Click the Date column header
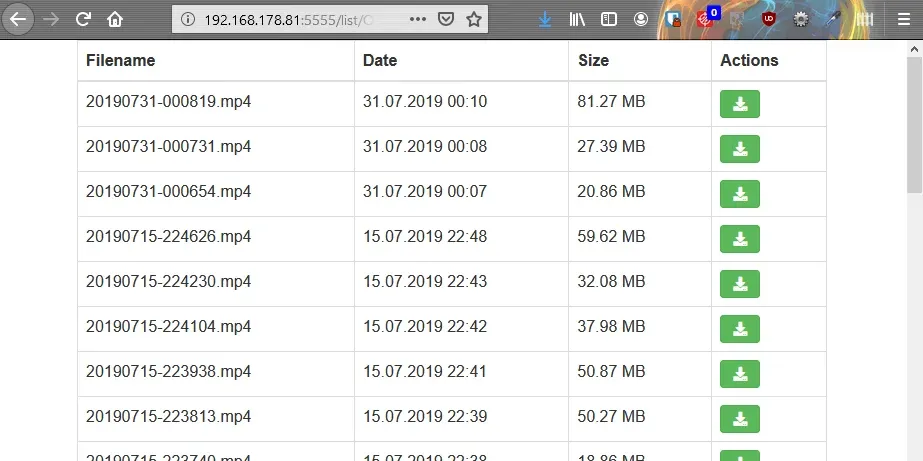This screenshot has width=923, height=461. [380, 60]
